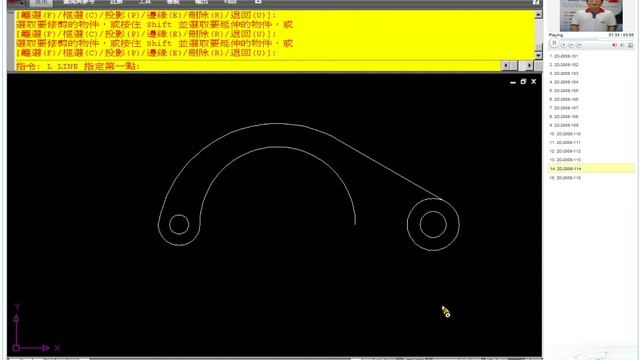Image resolution: width=640 pixels, height=360 pixels.
Task: Open playlist item 2. 2D-2008-102
Action: click(x=564, y=64)
